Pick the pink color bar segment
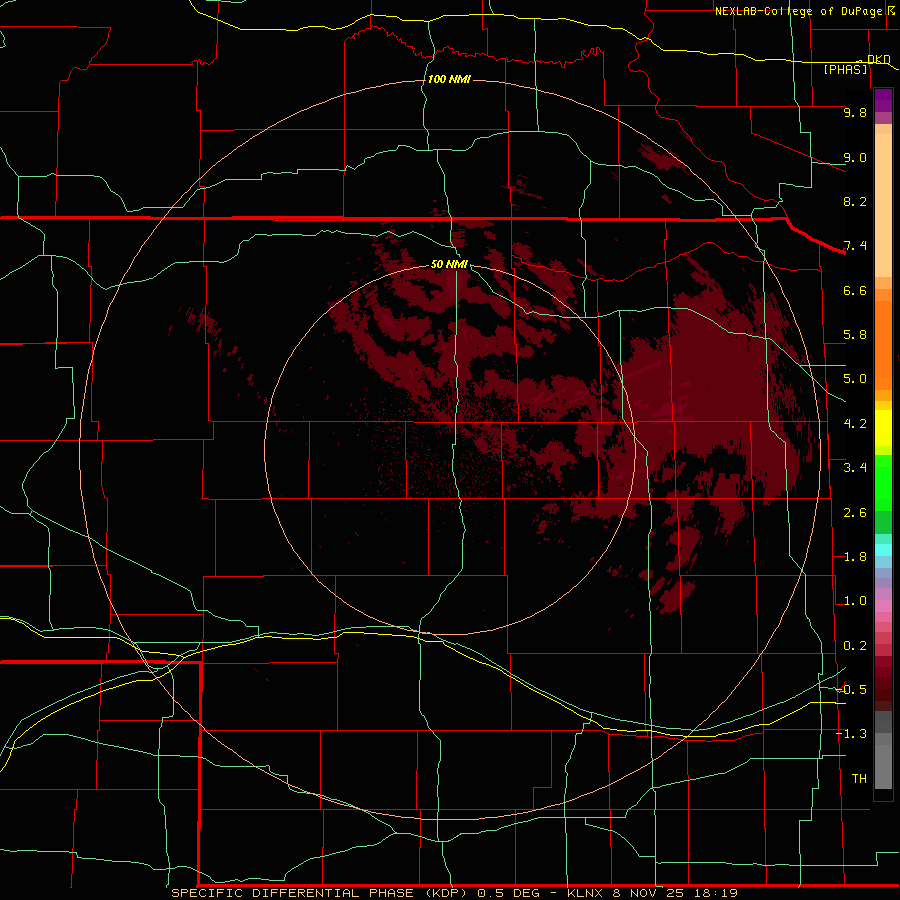 [x=883, y=606]
